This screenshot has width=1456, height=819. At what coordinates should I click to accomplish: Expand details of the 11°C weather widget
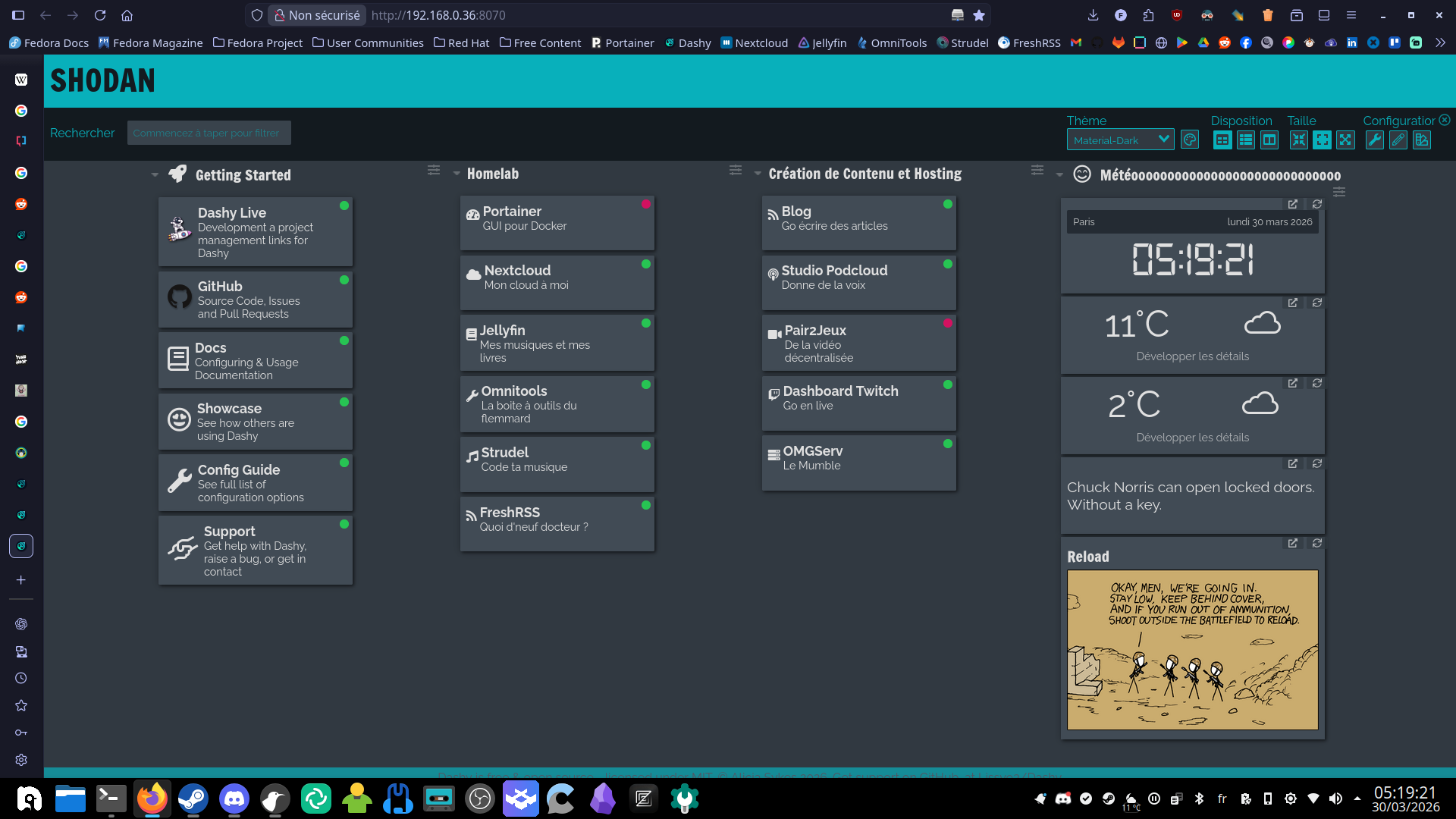pos(1192,356)
